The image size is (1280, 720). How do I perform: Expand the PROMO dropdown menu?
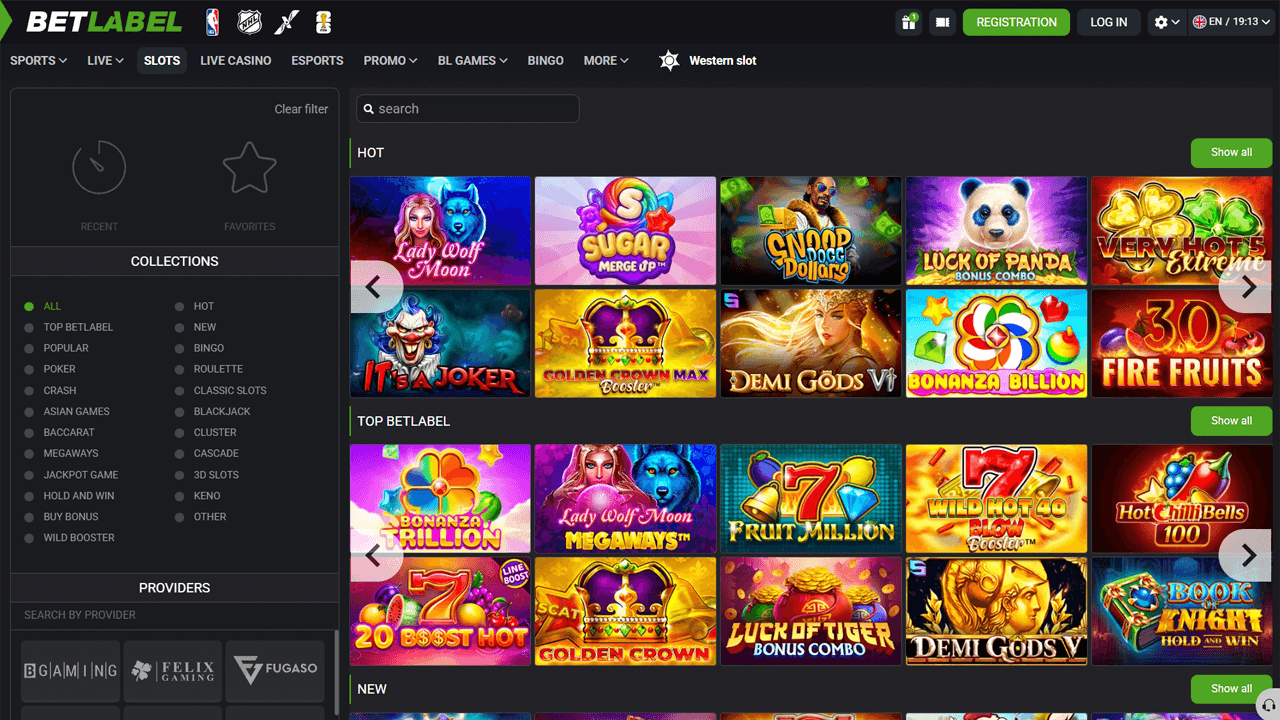click(391, 61)
